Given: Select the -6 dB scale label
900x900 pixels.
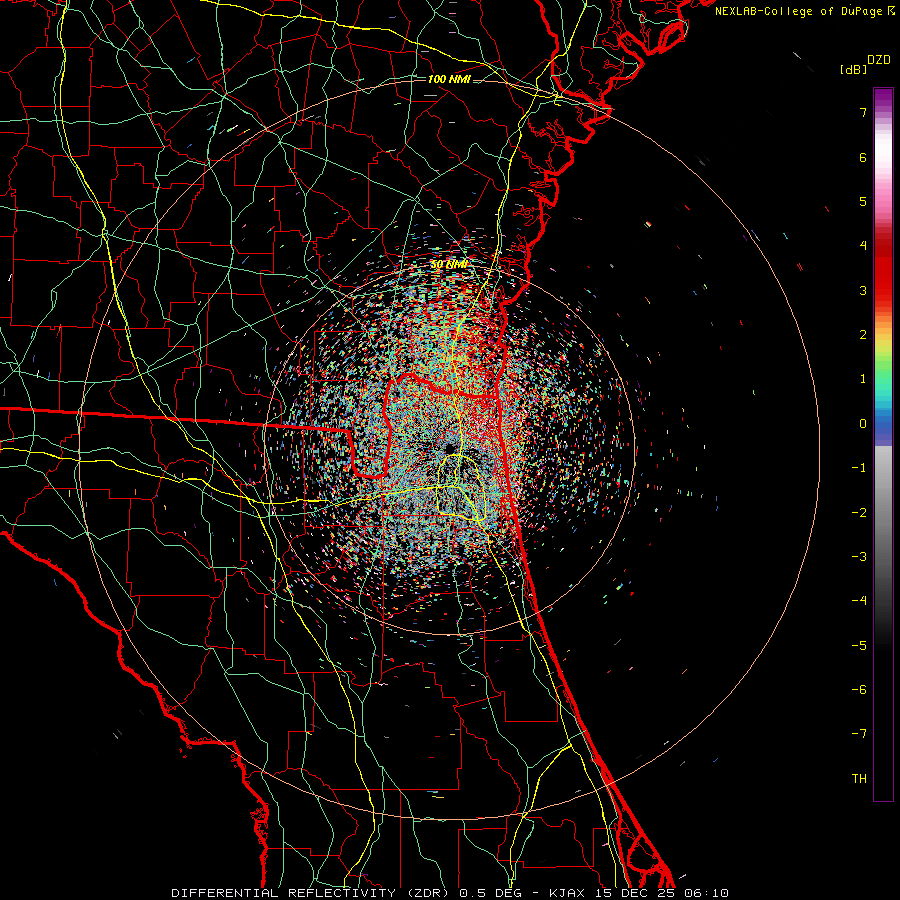Looking at the screenshot, I should coord(859,690).
